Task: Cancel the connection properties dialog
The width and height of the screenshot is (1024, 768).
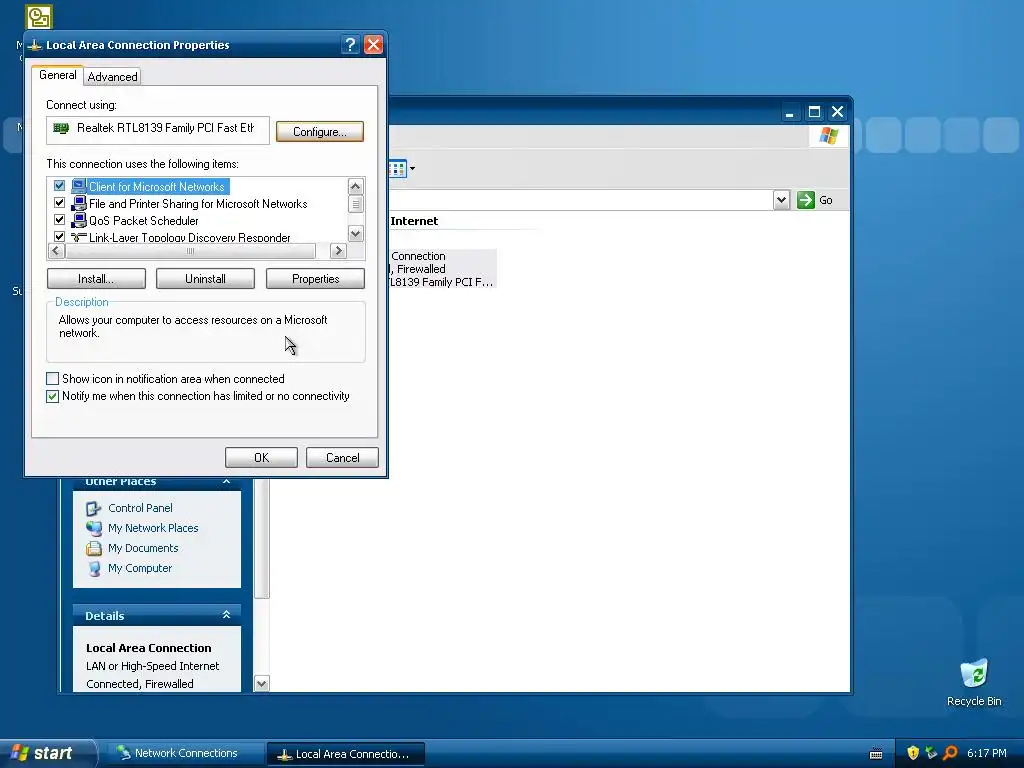Action: coord(342,458)
